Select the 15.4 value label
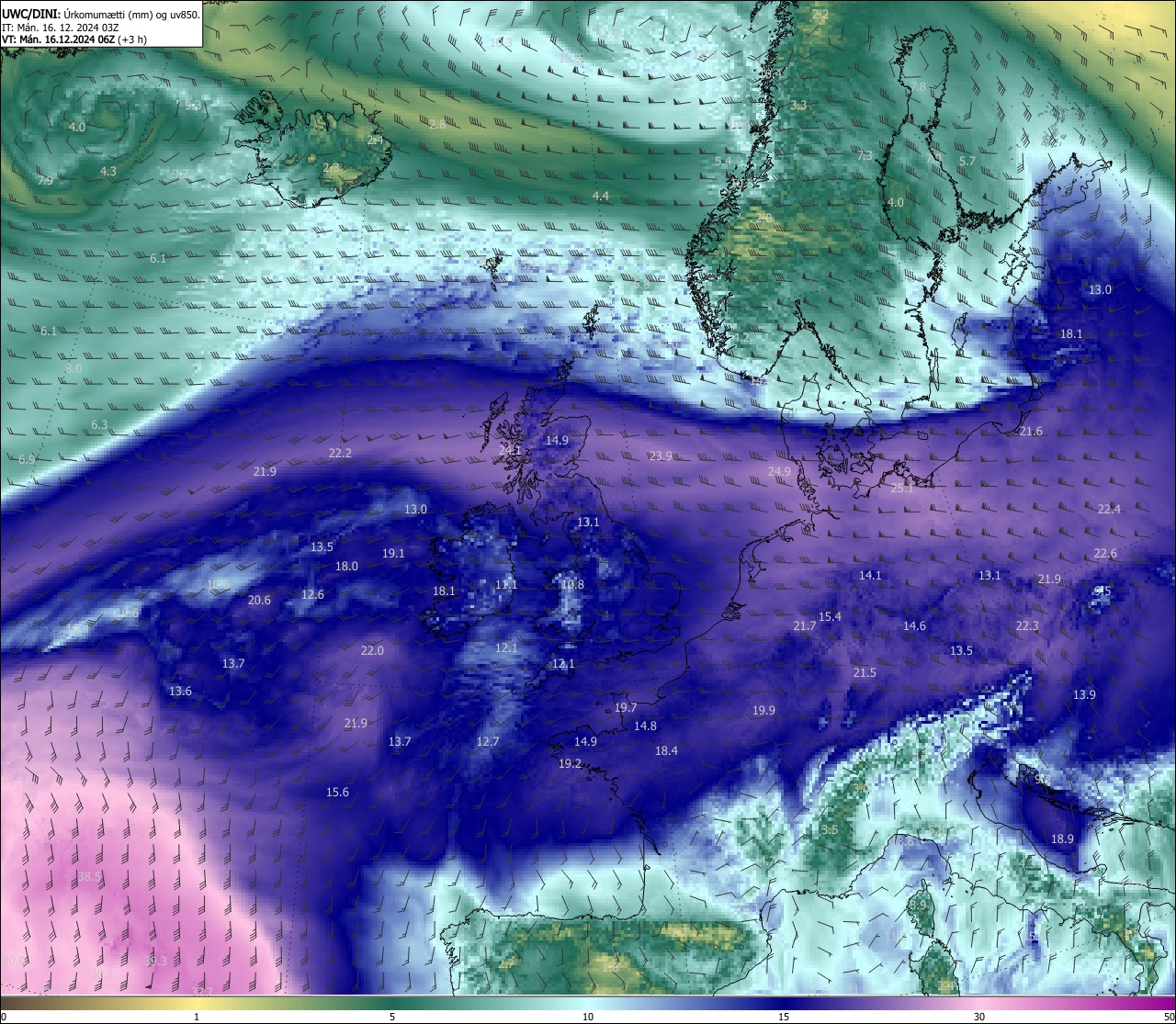The width and height of the screenshot is (1176, 1024). coord(830,616)
